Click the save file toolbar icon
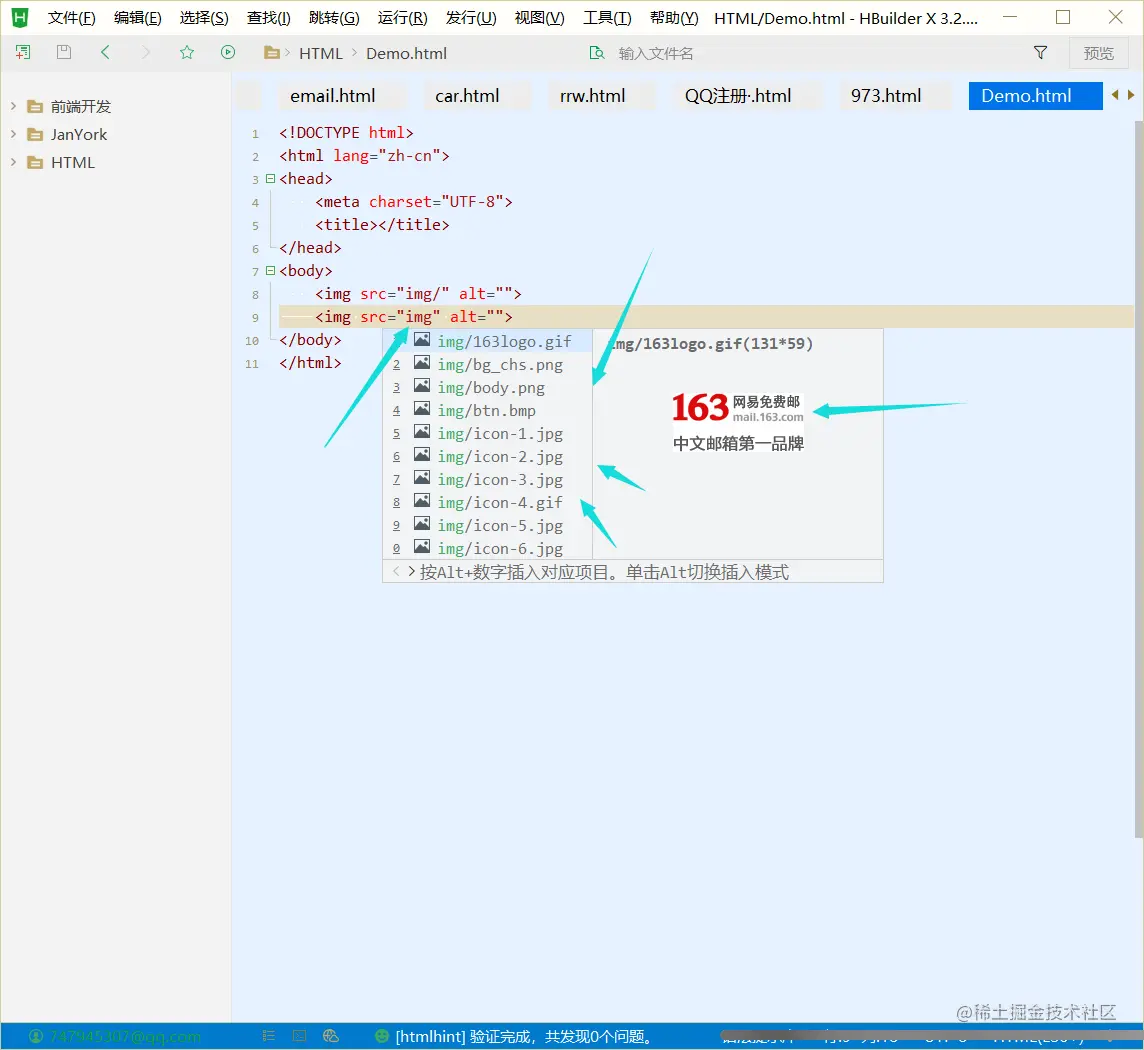The width and height of the screenshot is (1144, 1050). point(64,52)
